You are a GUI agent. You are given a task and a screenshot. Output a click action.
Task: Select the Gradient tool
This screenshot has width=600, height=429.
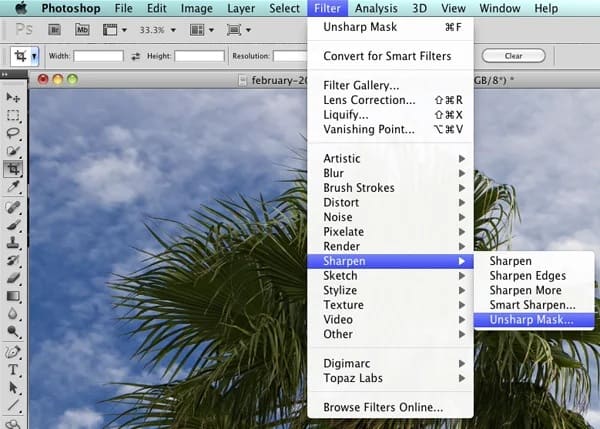point(13,296)
